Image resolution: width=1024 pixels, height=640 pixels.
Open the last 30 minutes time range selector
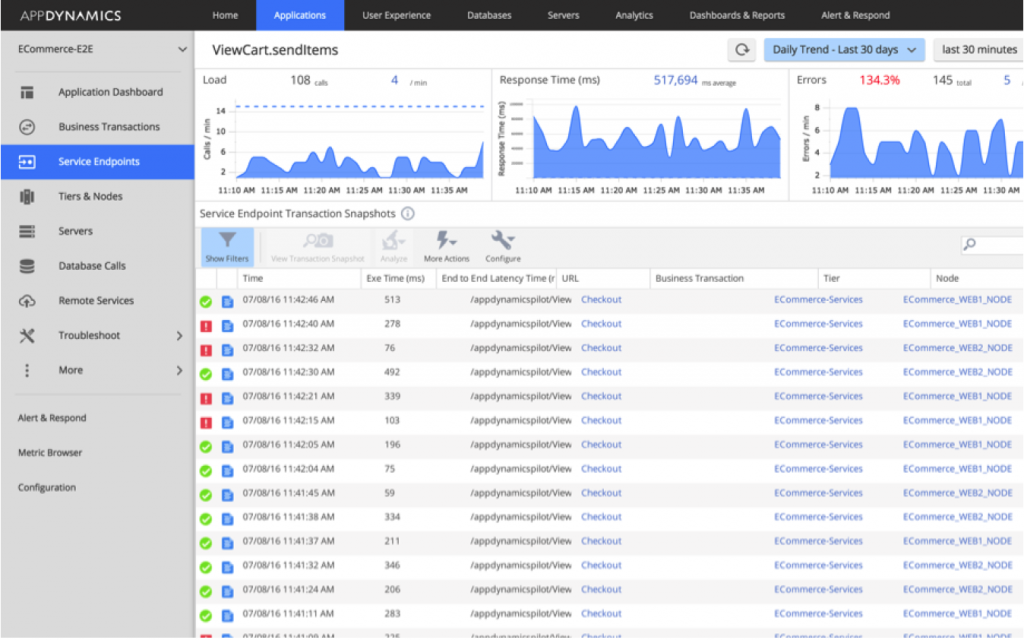(979, 50)
